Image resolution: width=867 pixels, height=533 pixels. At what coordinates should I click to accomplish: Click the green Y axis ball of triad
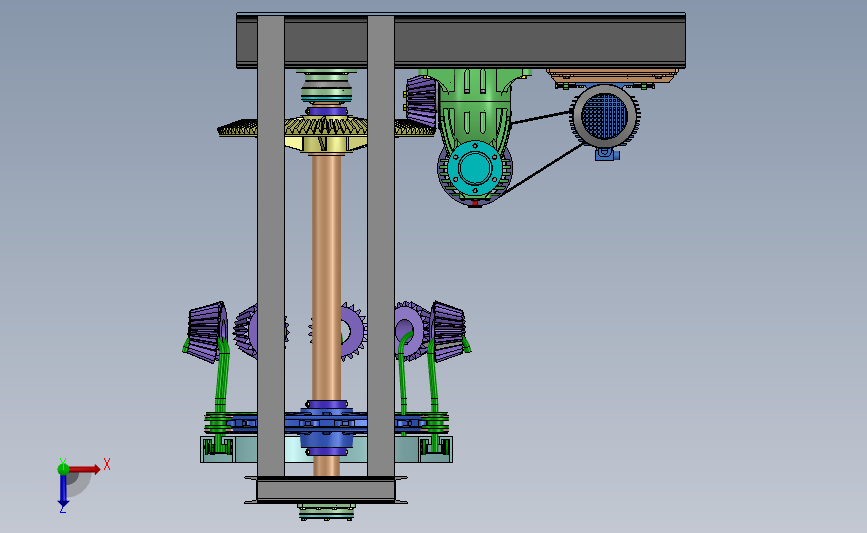click(x=63, y=469)
